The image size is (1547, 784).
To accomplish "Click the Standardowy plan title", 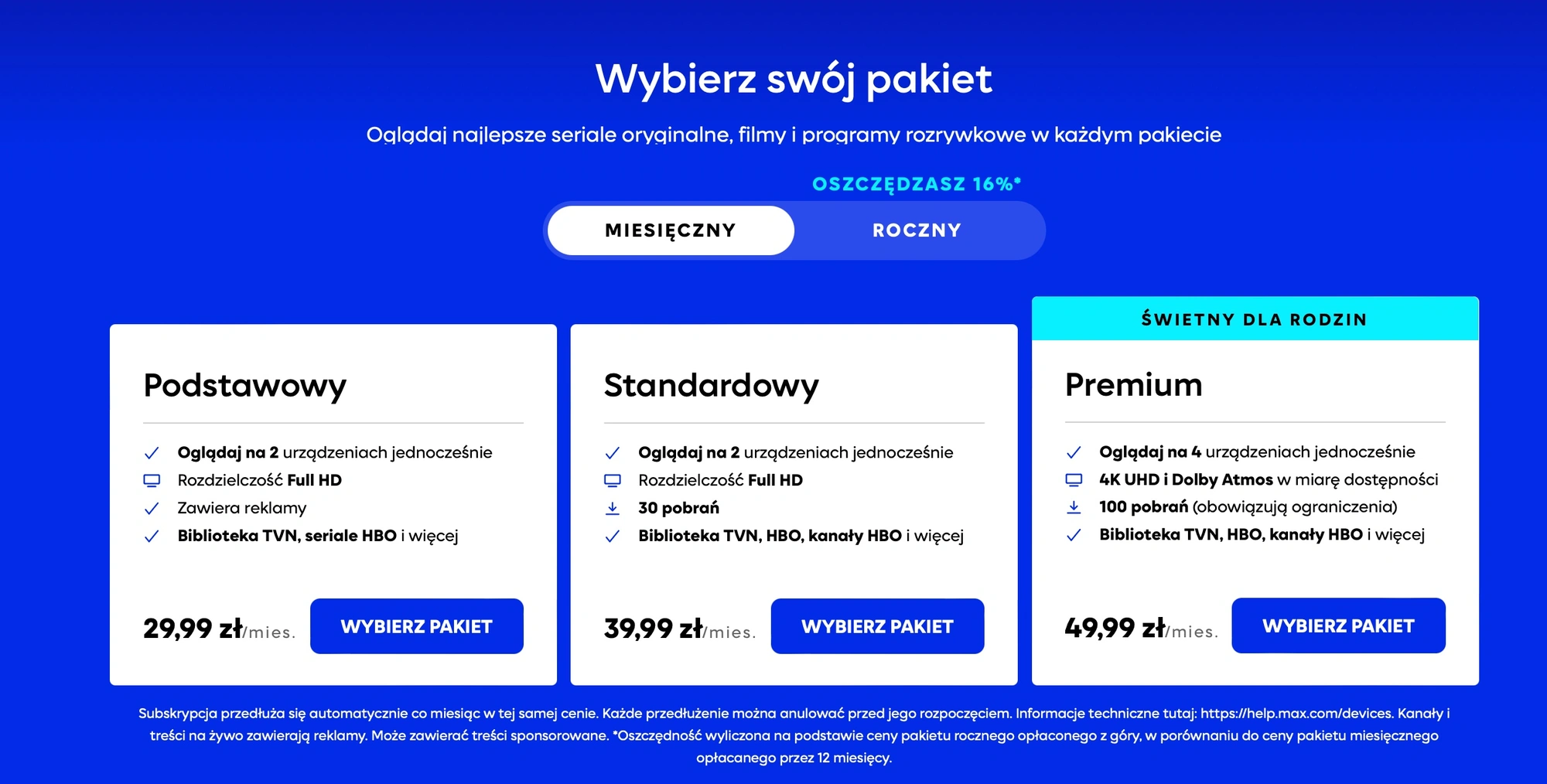I will click(x=711, y=385).
